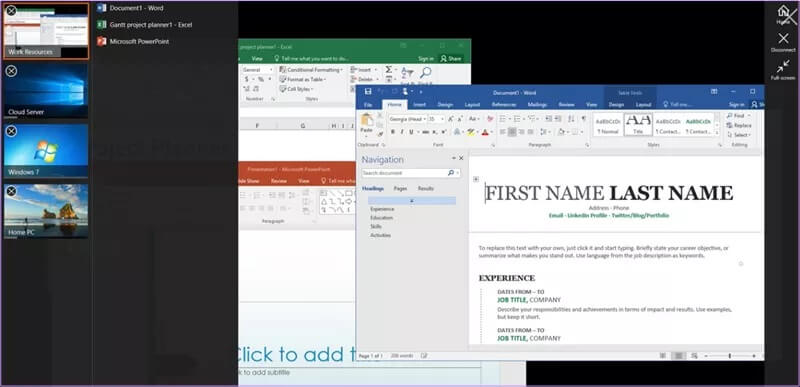Click the Bullets list icon in Word
800x387 pixels.
click(x=503, y=119)
